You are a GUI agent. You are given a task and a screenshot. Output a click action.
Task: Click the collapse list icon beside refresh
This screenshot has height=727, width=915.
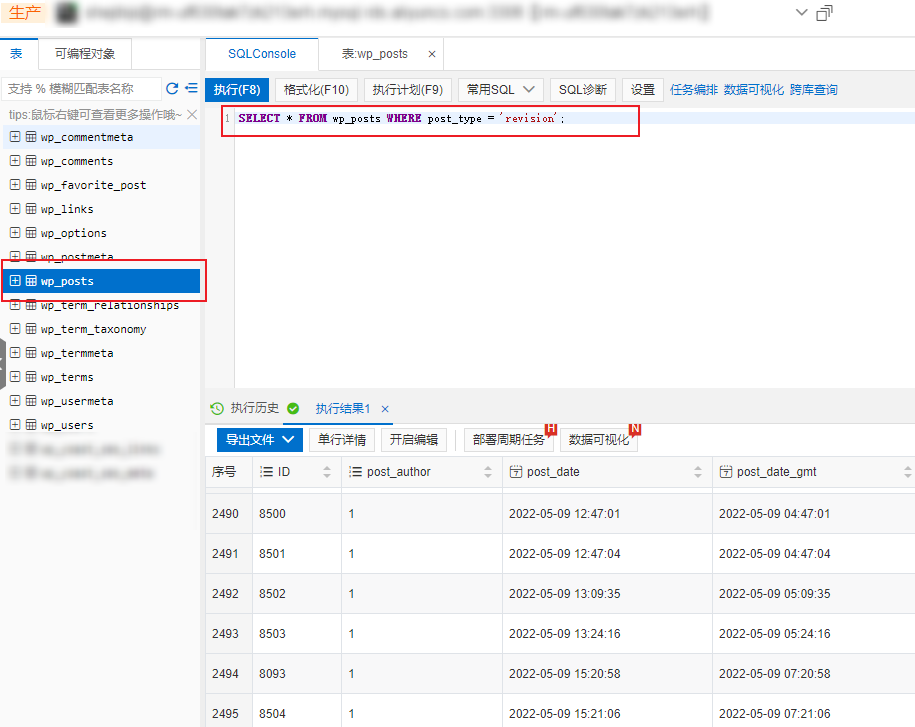[191, 88]
